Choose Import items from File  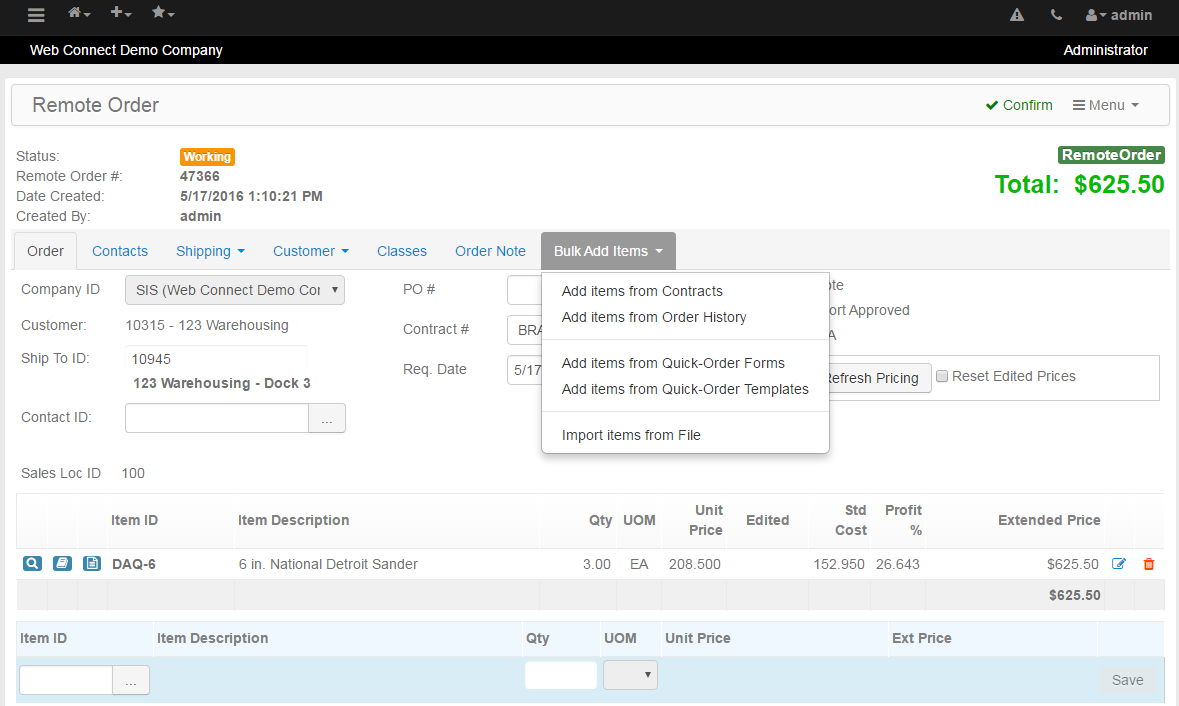pos(631,435)
